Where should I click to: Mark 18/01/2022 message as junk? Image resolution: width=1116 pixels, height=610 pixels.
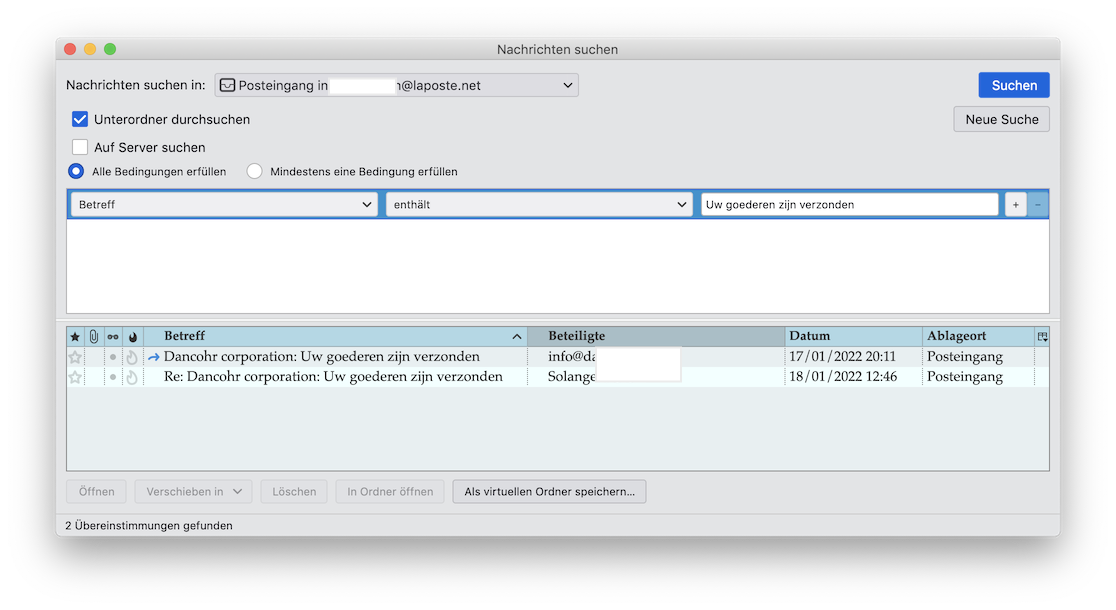click(132, 377)
